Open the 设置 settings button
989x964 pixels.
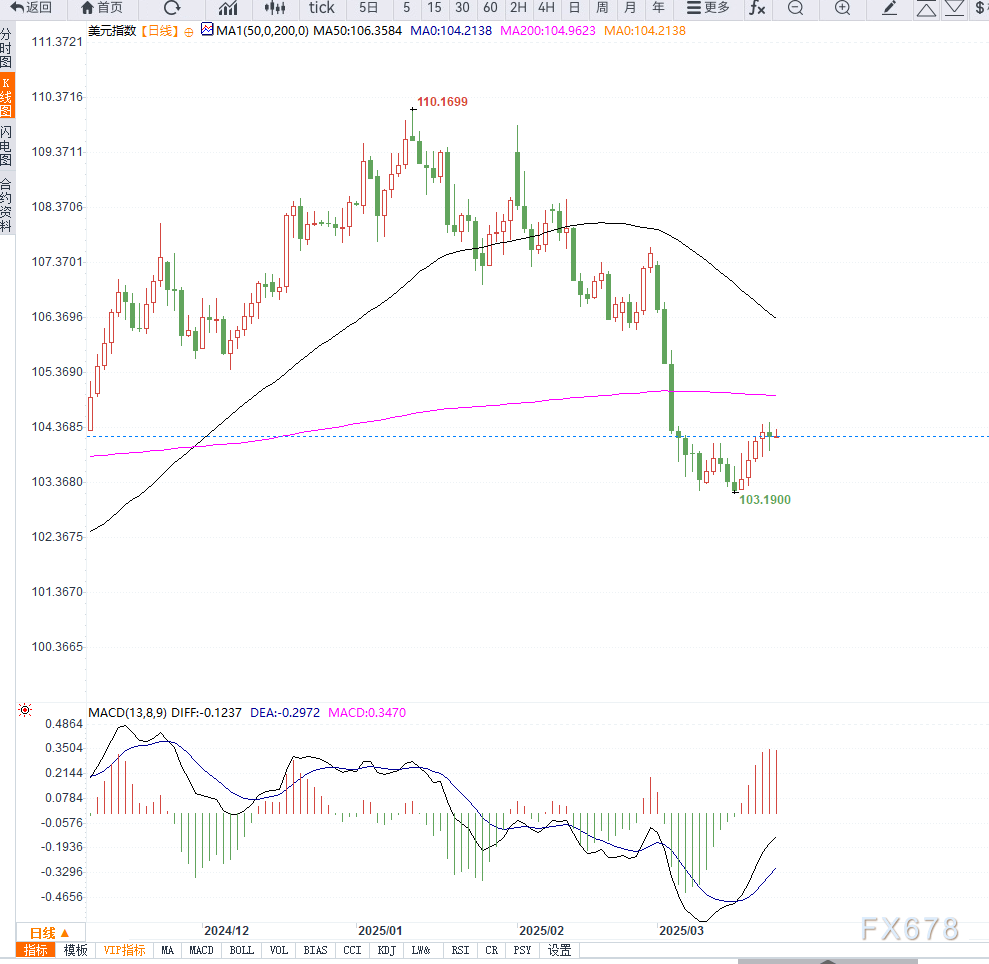pos(559,950)
